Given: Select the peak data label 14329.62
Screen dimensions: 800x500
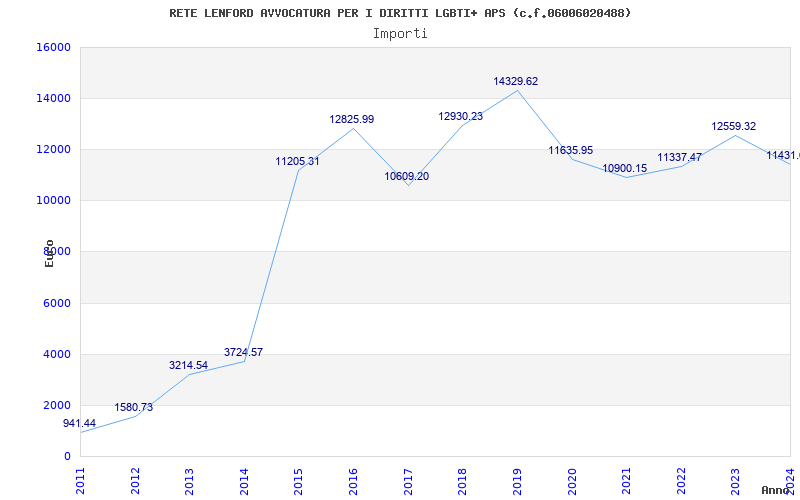Looking at the screenshot, I should (515, 82).
